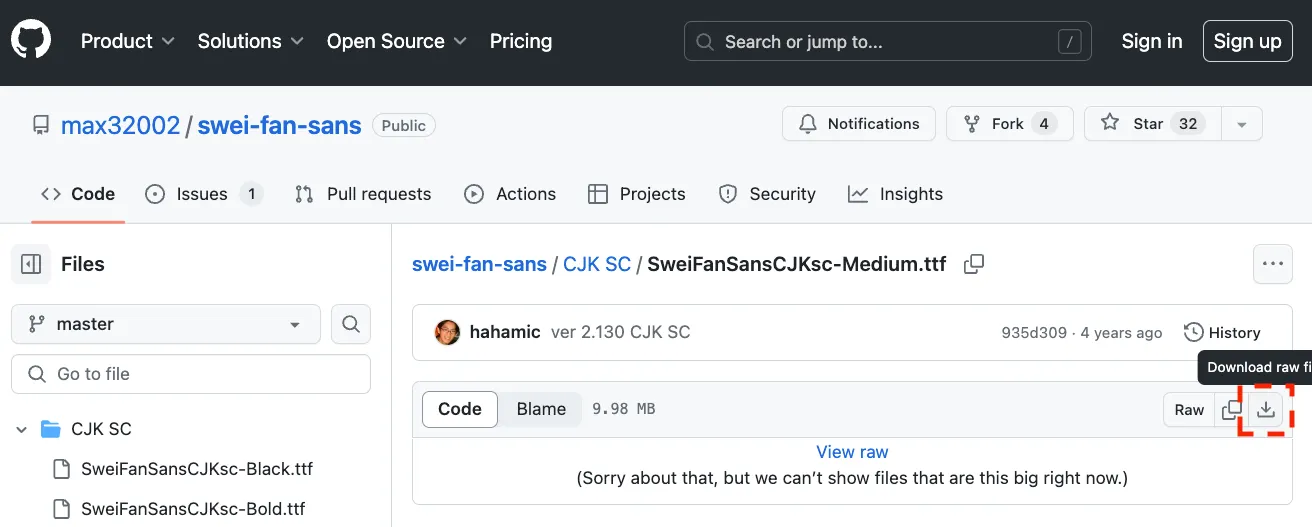This screenshot has height=527, width=1312.
Task: Click the Notifications bell button
Action: [859, 124]
